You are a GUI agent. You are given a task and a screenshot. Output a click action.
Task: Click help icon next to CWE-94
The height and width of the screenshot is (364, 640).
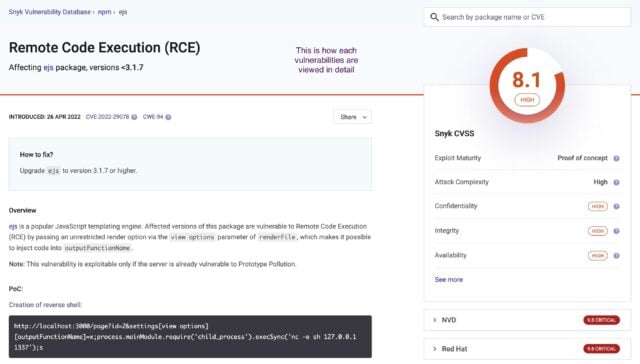tap(168, 117)
